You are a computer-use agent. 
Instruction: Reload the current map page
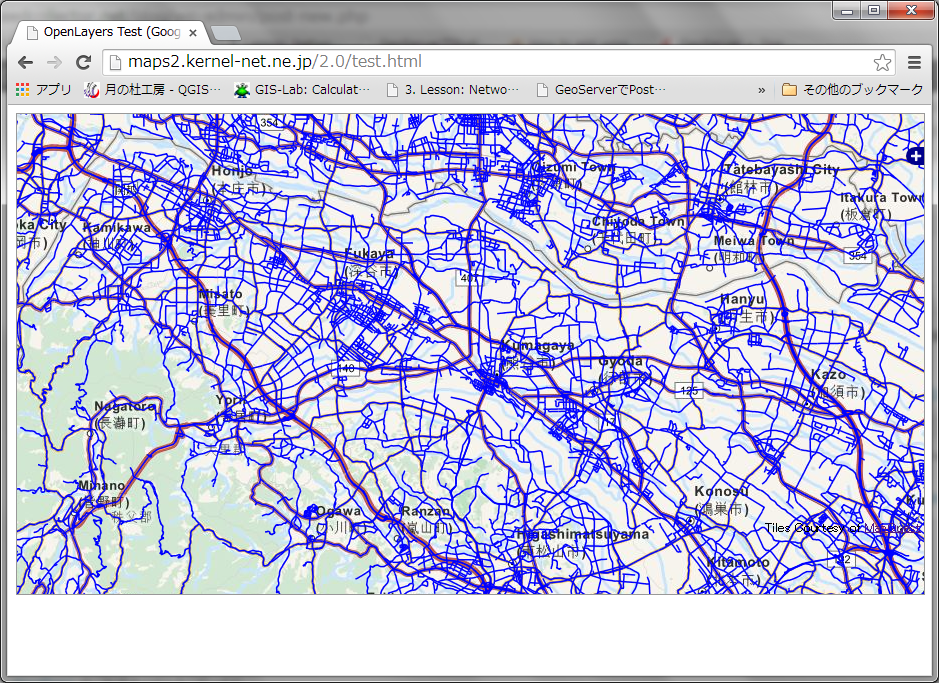[x=84, y=62]
